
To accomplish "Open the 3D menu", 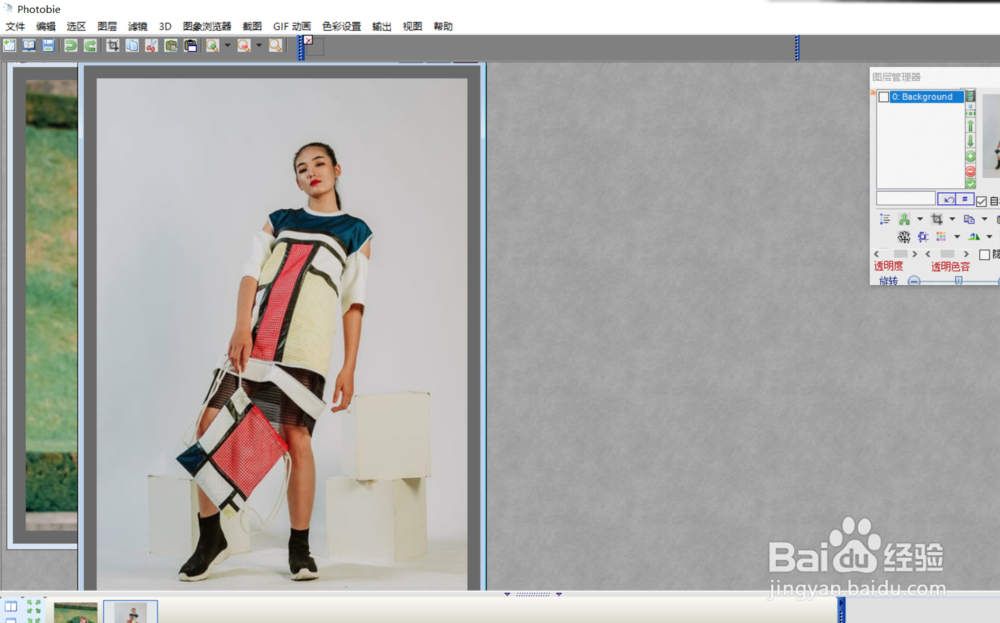I will 165,26.
